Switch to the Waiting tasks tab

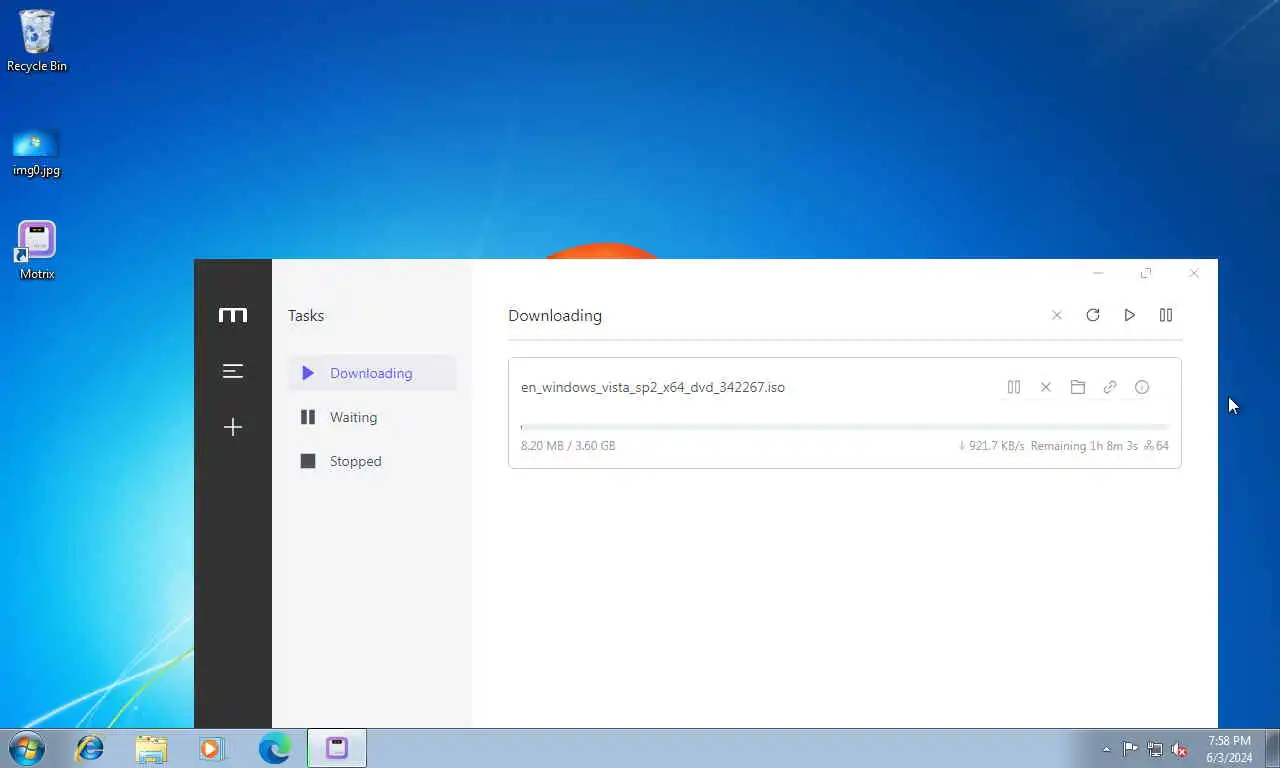point(372,417)
